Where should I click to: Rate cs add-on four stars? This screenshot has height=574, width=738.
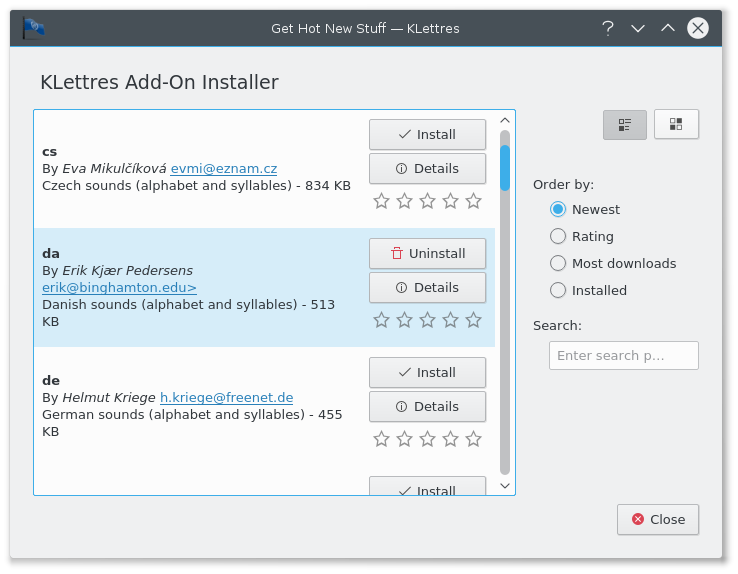pyautogui.click(x=450, y=201)
